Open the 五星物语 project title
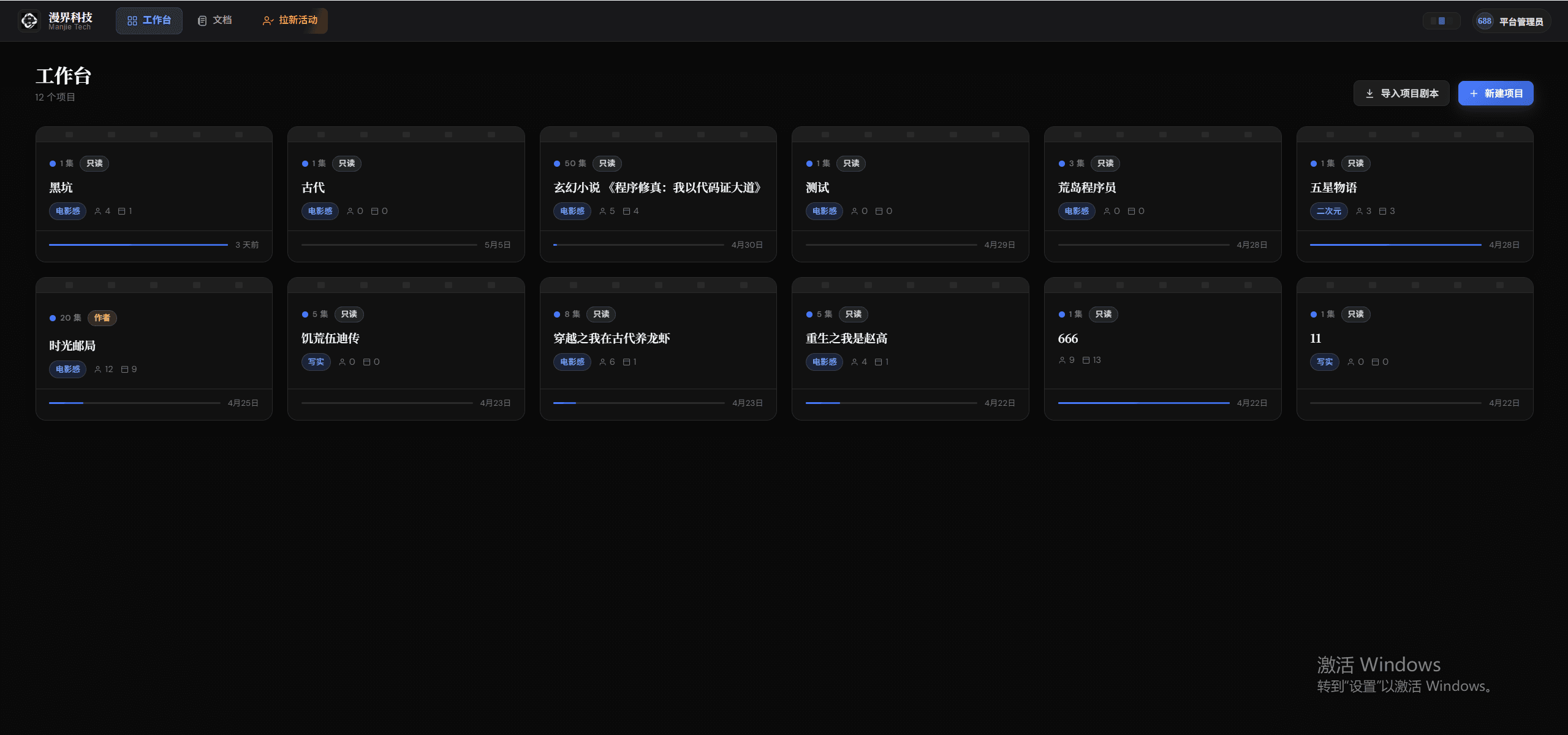This screenshot has height=735, width=1568. tap(1333, 188)
